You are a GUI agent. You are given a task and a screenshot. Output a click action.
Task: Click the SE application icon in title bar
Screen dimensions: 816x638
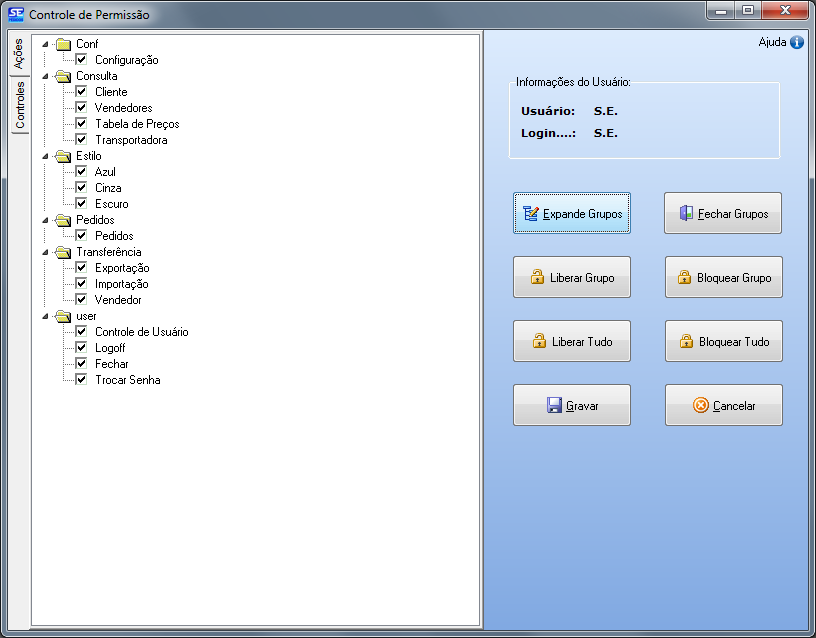pos(15,14)
